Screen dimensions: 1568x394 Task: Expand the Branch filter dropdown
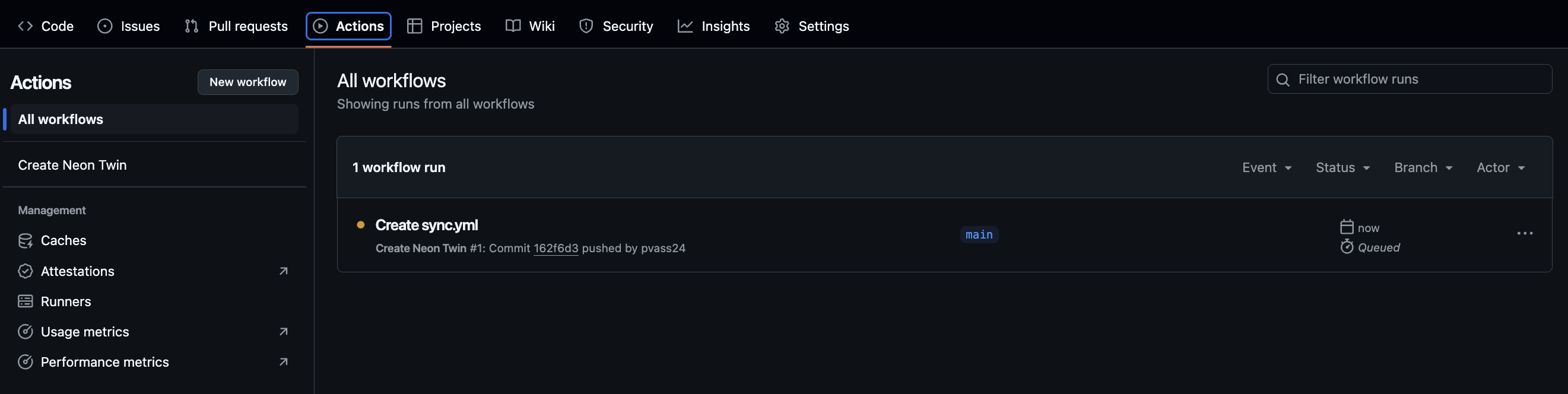tap(1423, 167)
